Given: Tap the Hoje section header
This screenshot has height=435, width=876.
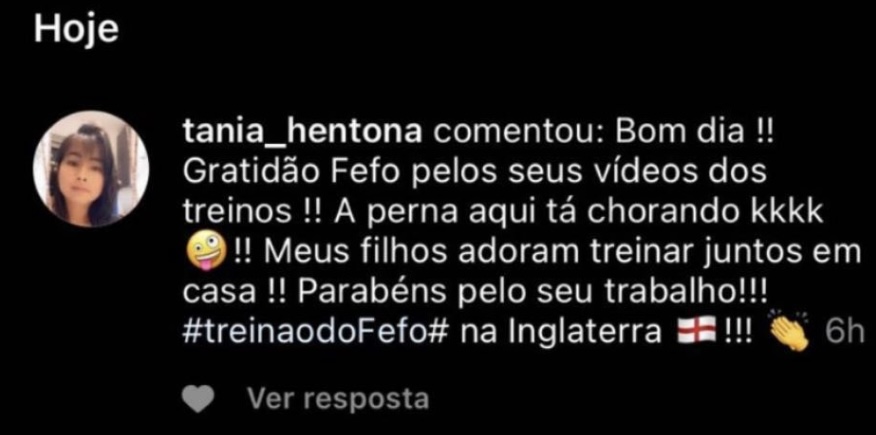Looking at the screenshot, I should [x=76, y=28].
